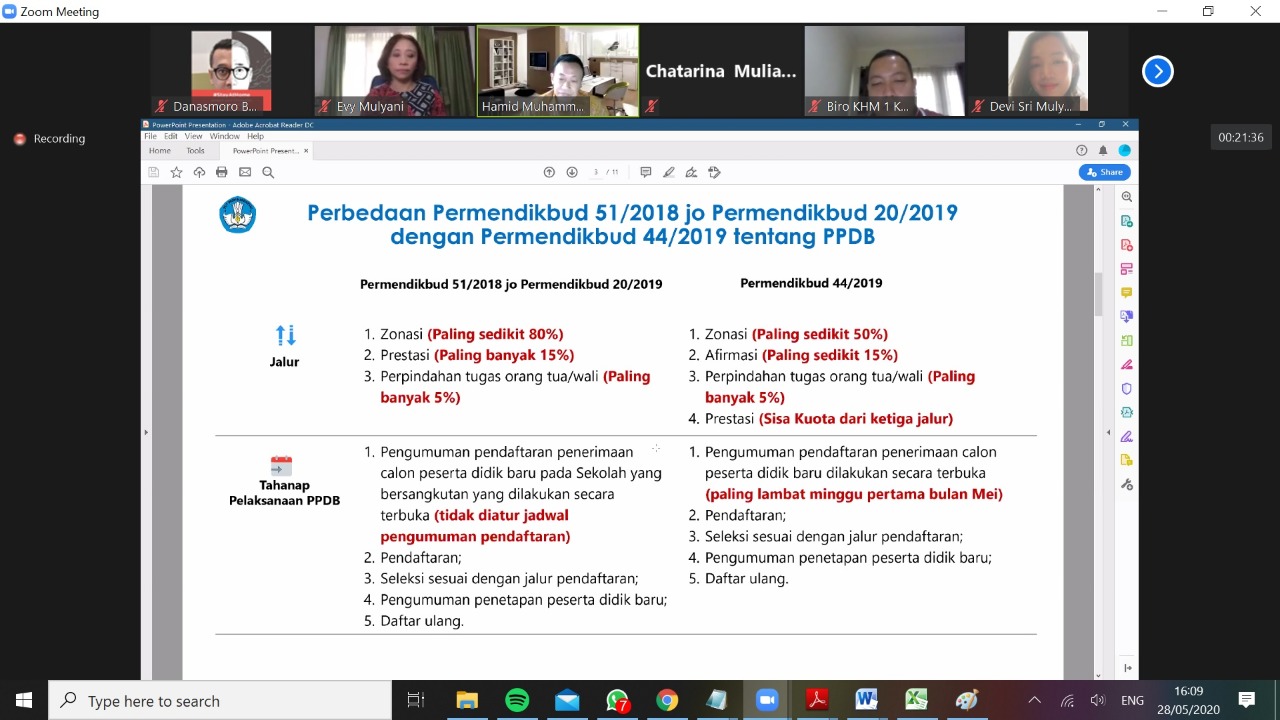
Task: Switch to the Tools tab
Action: tap(195, 151)
